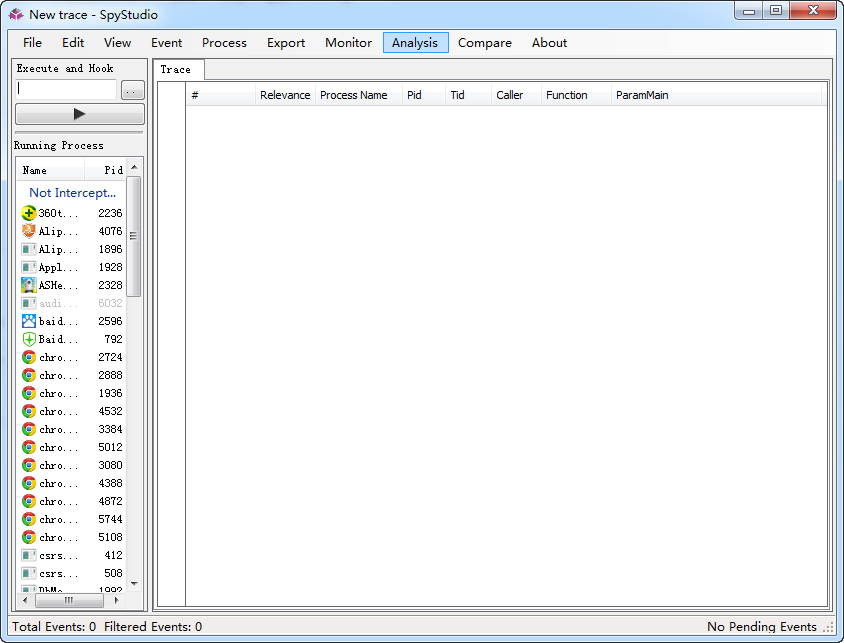
Task: Click the Chrome icon for PID 2888
Action: pos(29,375)
